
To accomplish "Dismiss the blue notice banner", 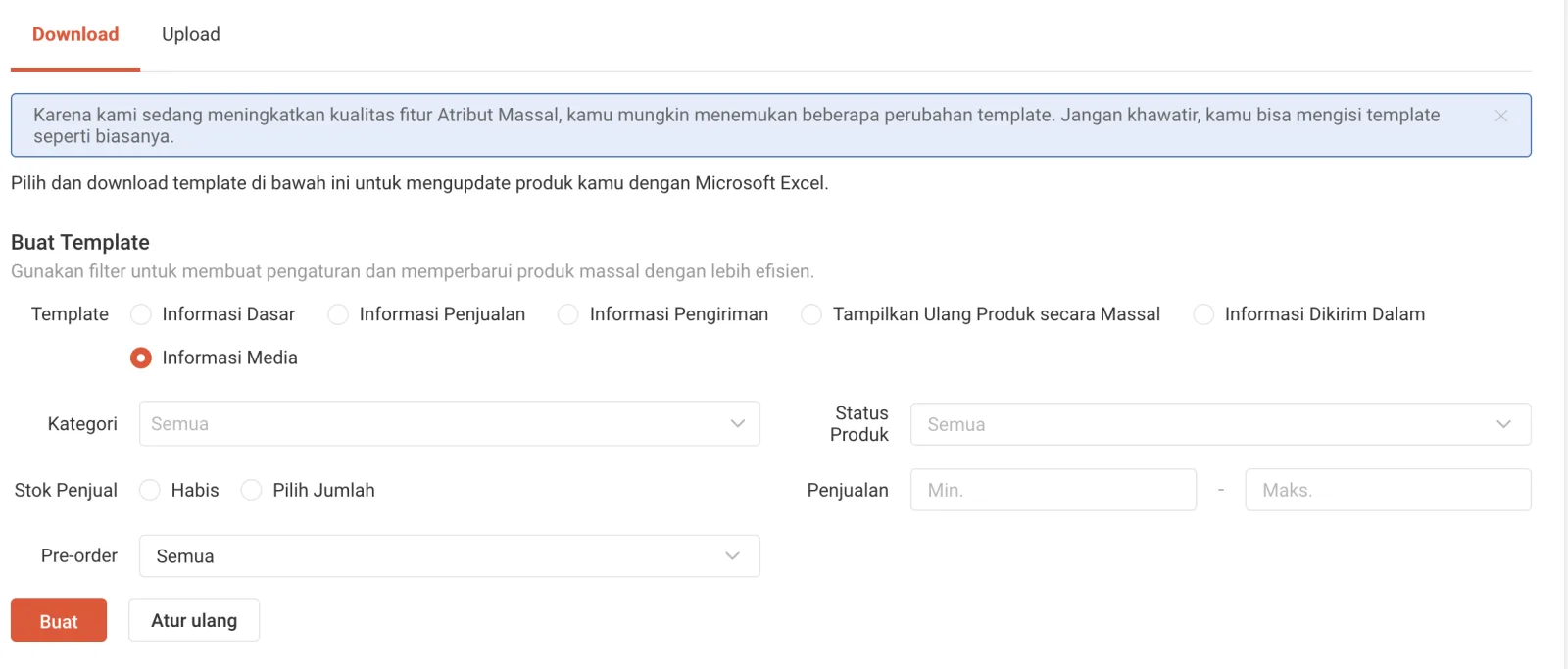I will pos(1500,116).
